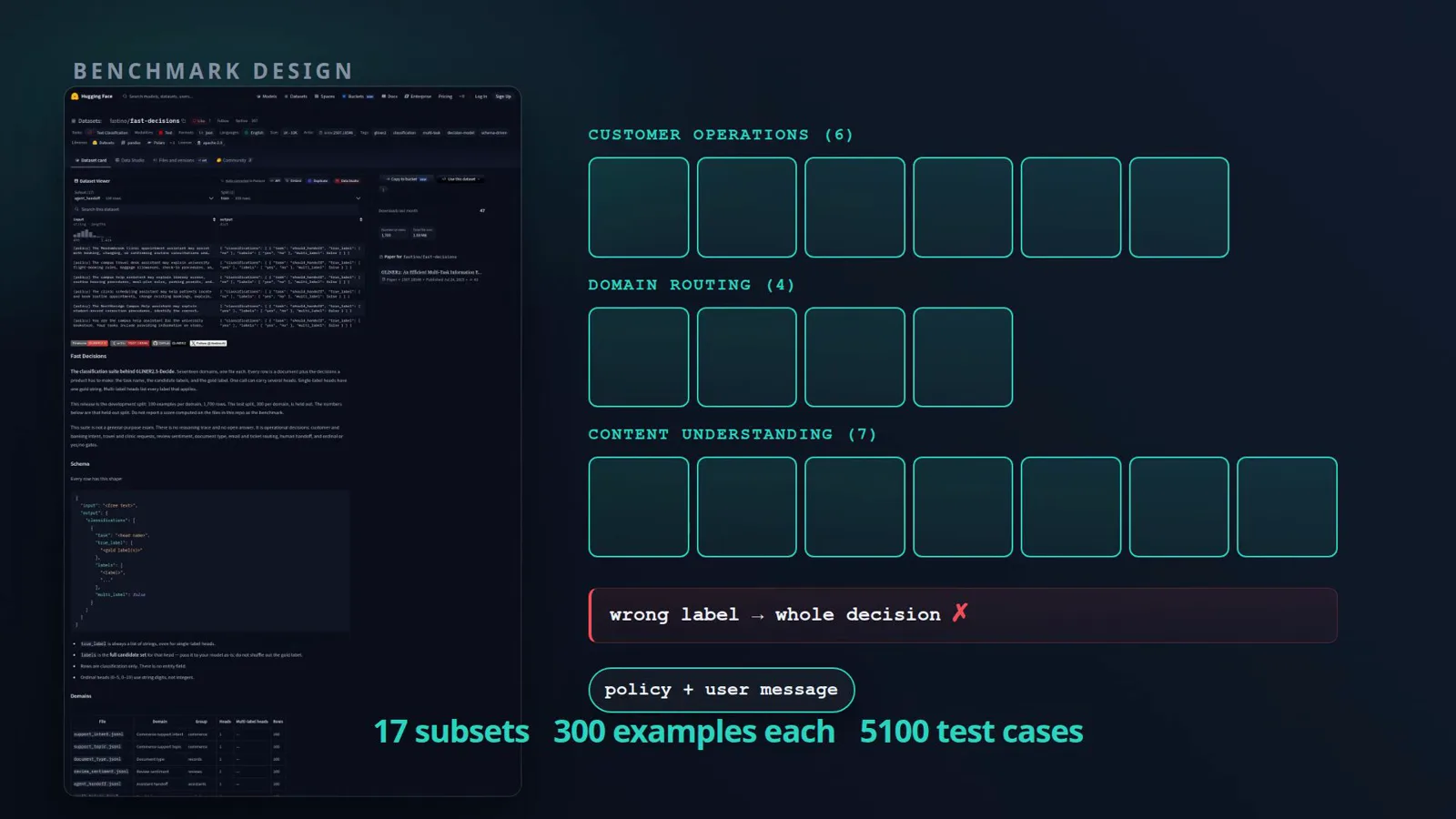The height and width of the screenshot is (819, 1456).
Task: Click the apache-2.0 license tag
Action: pos(209,143)
